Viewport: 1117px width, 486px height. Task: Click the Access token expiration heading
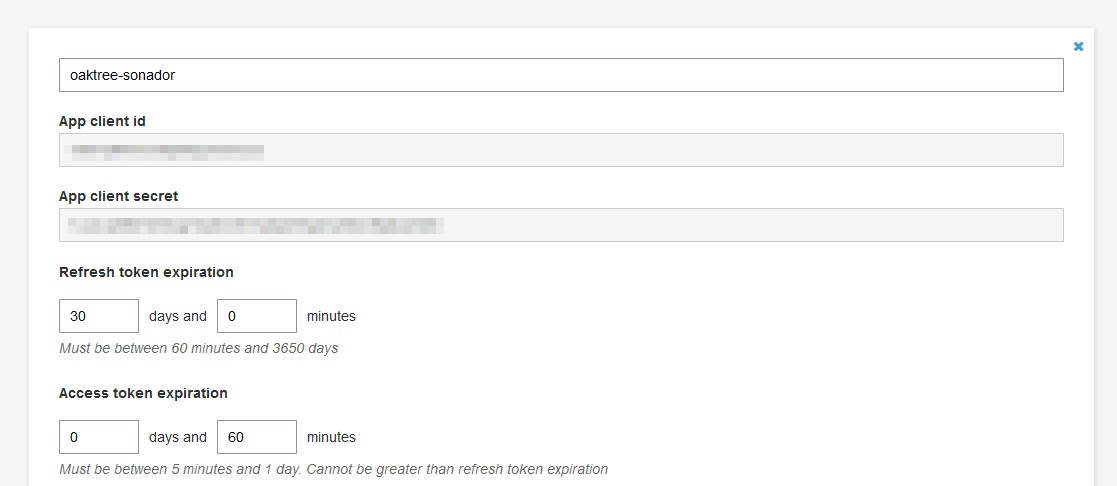(x=143, y=393)
